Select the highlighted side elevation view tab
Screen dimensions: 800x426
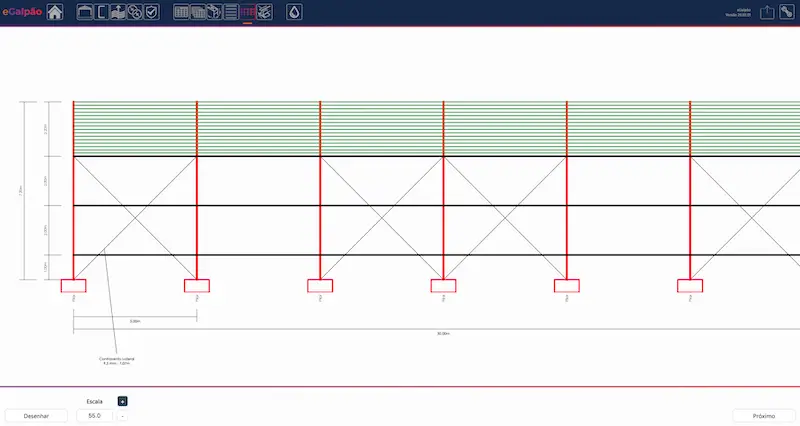tap(247, 12)
